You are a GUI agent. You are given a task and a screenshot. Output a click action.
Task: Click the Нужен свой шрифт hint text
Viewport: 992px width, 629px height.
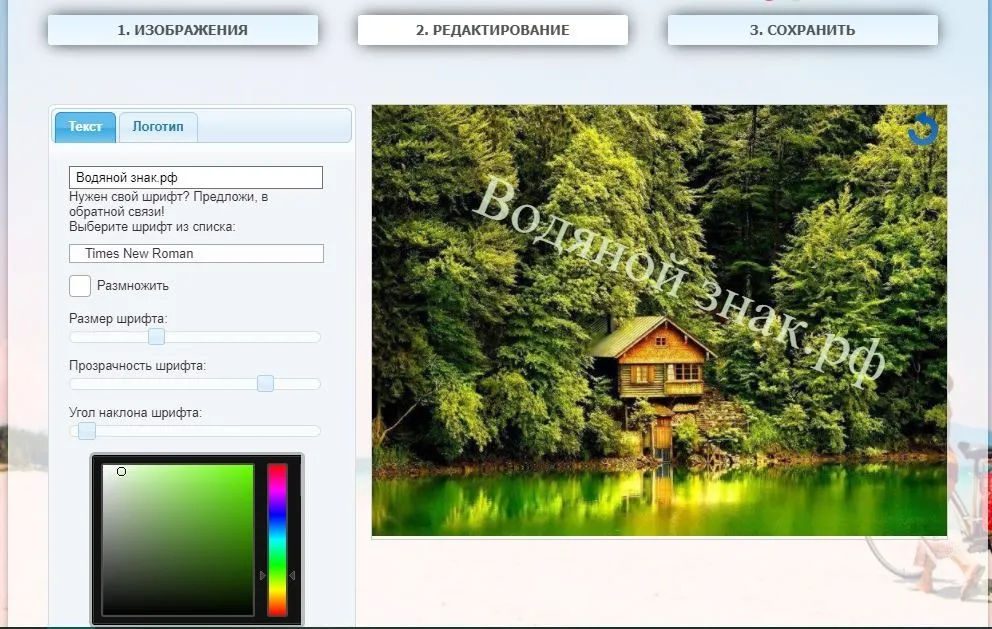168,204
